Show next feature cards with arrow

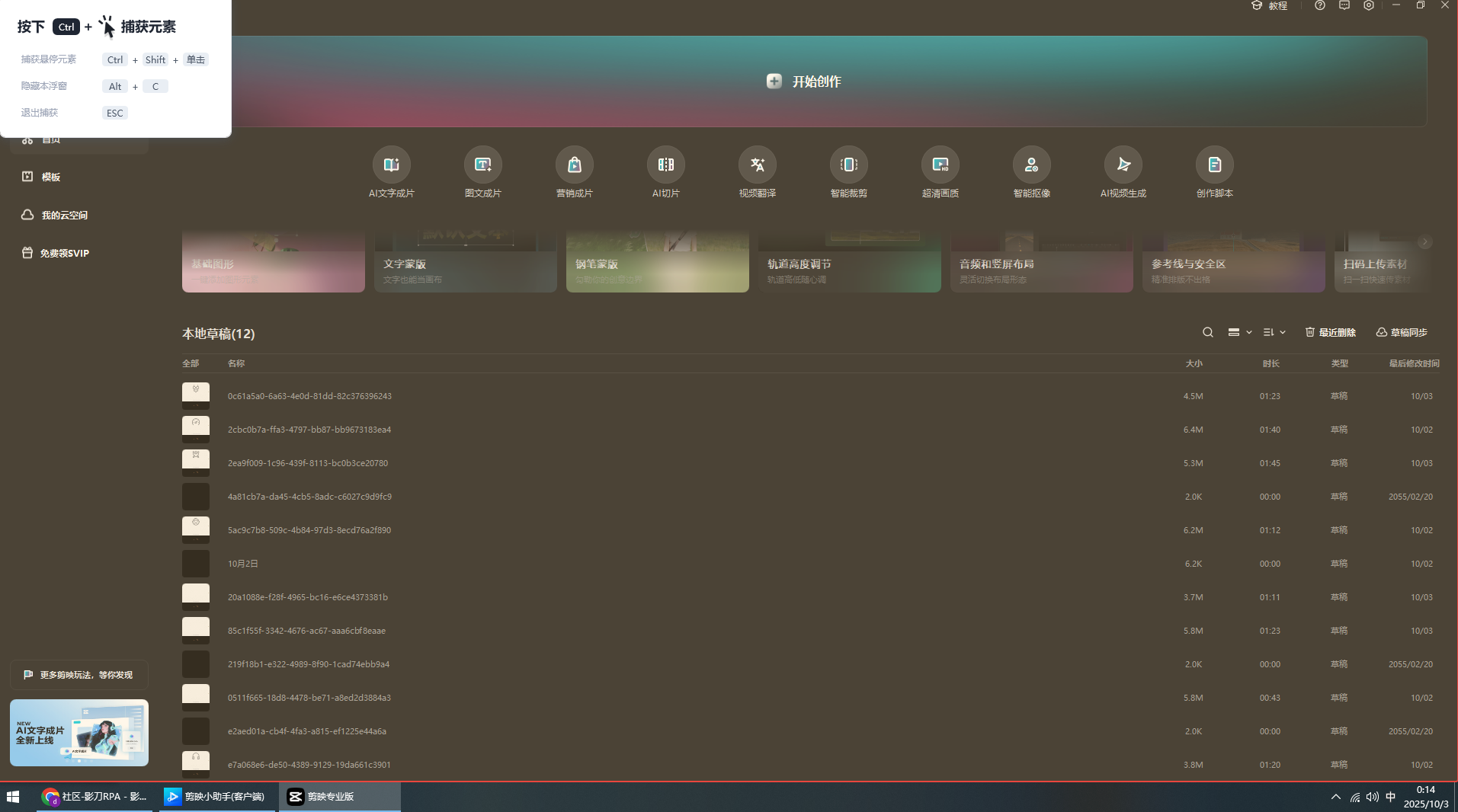coord(1424,242)
